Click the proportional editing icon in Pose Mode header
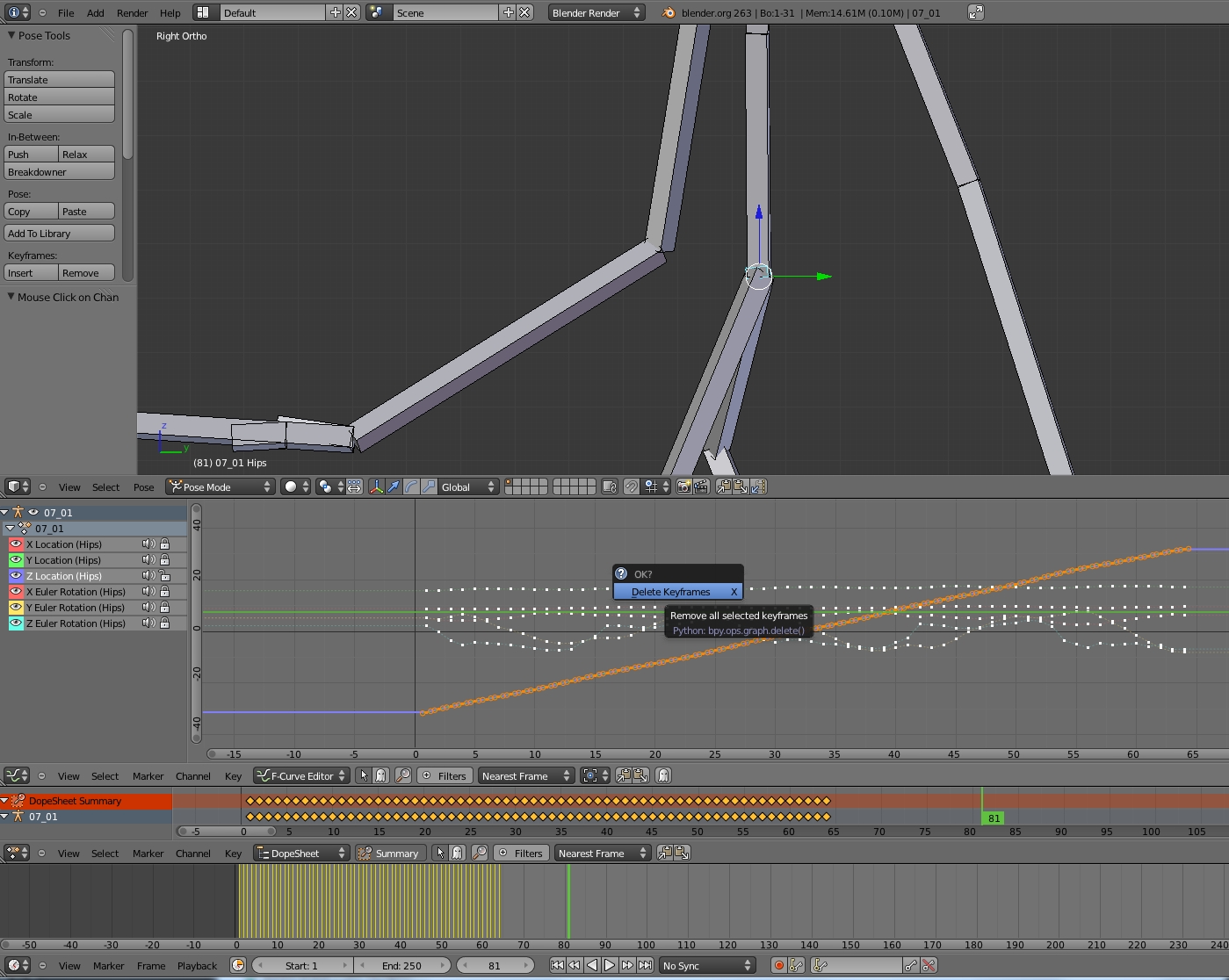Screen dimensions: 1229x980 [x=355, y=486]
